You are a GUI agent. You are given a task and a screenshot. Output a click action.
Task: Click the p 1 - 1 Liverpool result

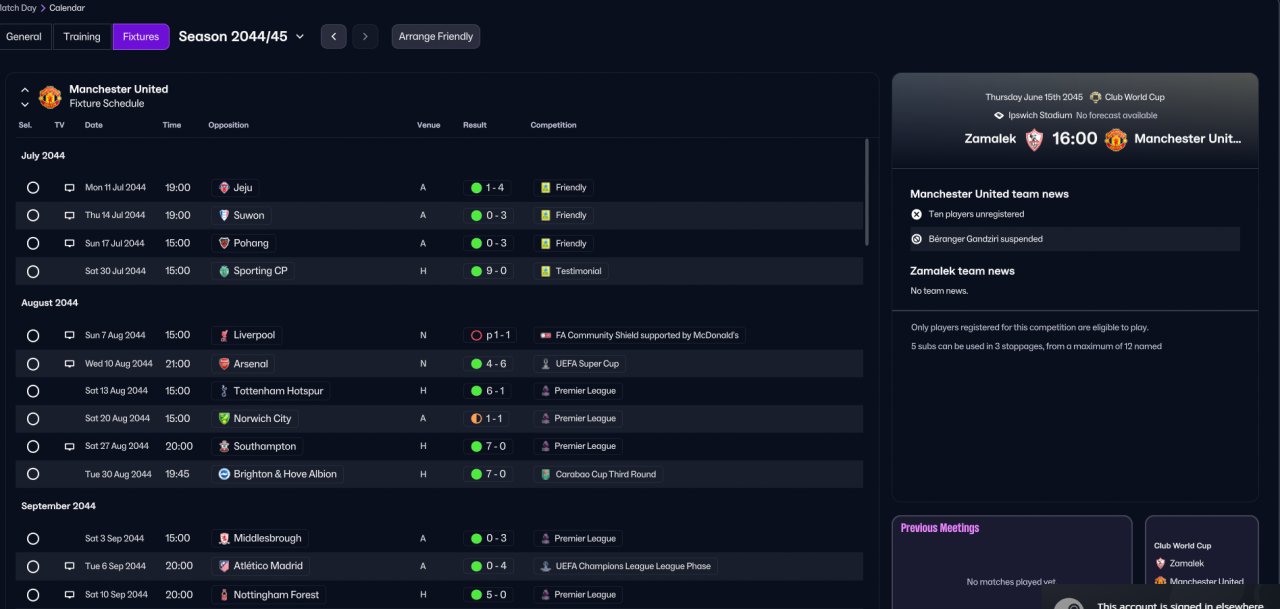pyautogui.click(x=488, y=335)
